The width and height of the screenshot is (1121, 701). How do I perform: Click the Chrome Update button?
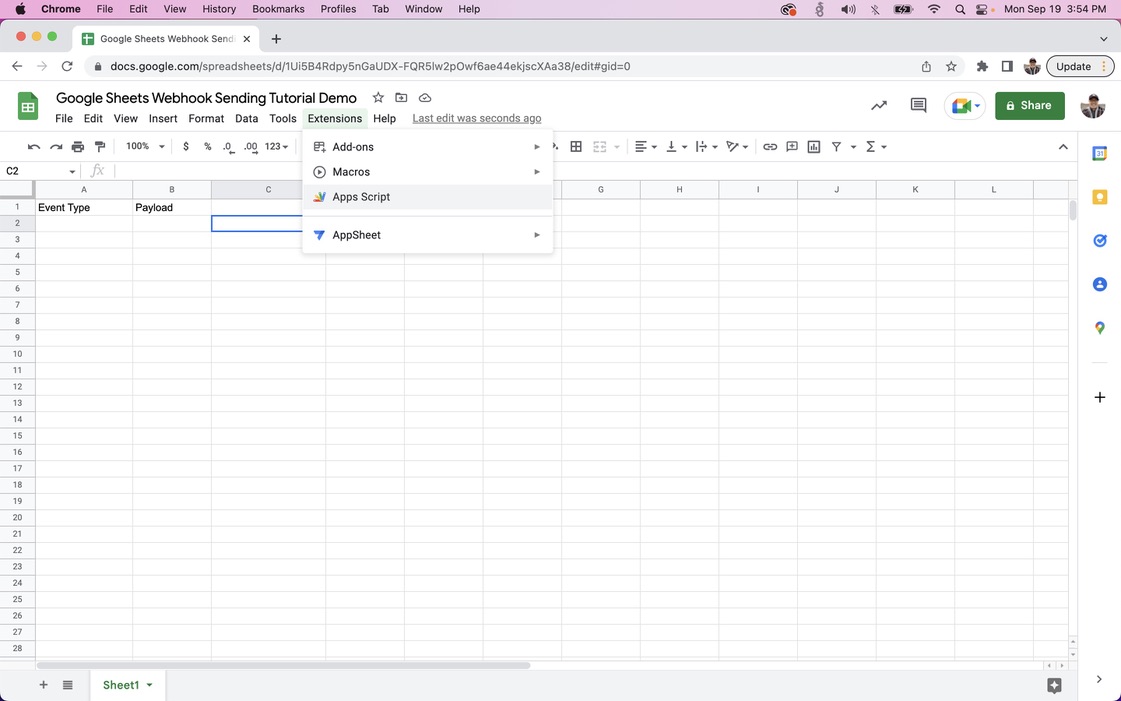(x=1080, y=66)
